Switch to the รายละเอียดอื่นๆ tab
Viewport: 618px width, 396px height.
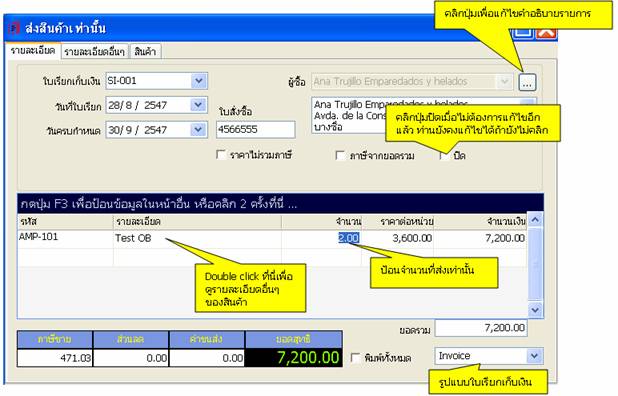point(95,52)
